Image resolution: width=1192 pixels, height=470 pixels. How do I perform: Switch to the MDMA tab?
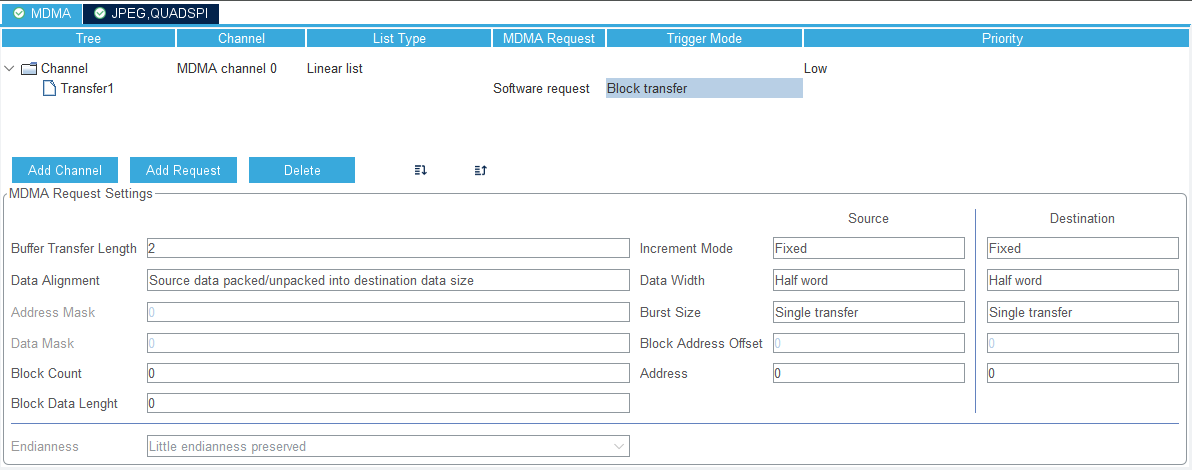tap(42, 13)
